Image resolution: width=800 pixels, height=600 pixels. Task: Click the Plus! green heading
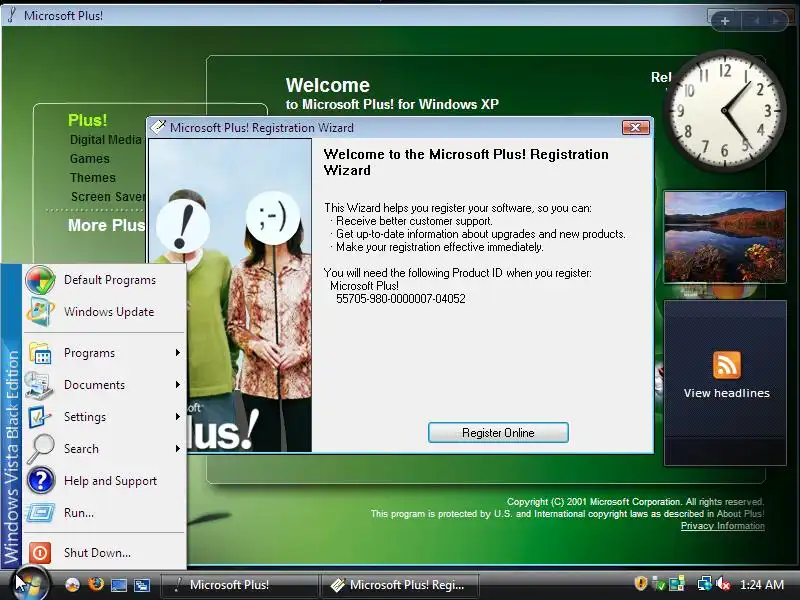(88, 120)
